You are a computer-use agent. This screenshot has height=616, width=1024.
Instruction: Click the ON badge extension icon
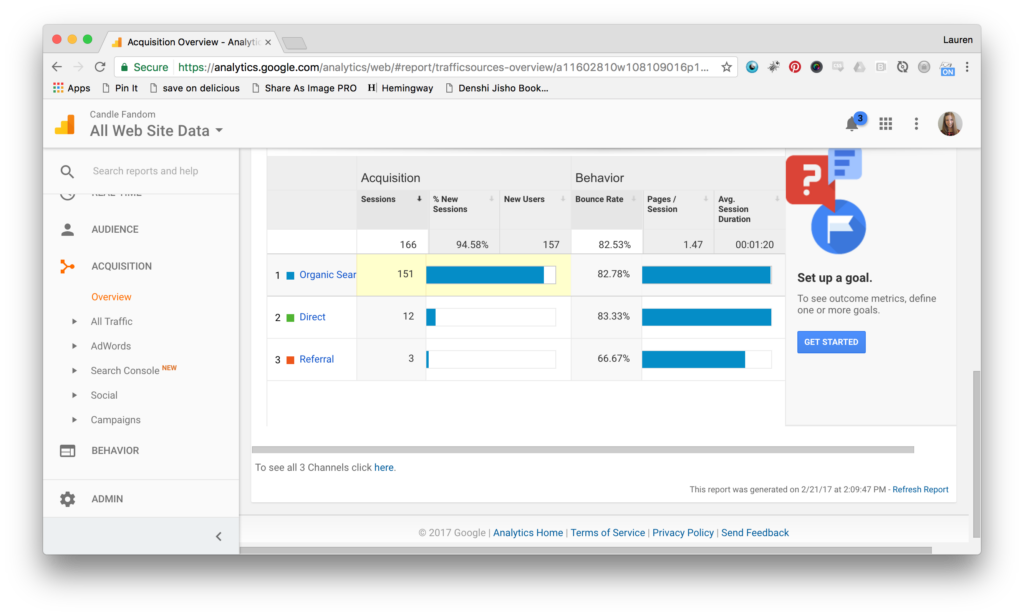coord(947,68)
